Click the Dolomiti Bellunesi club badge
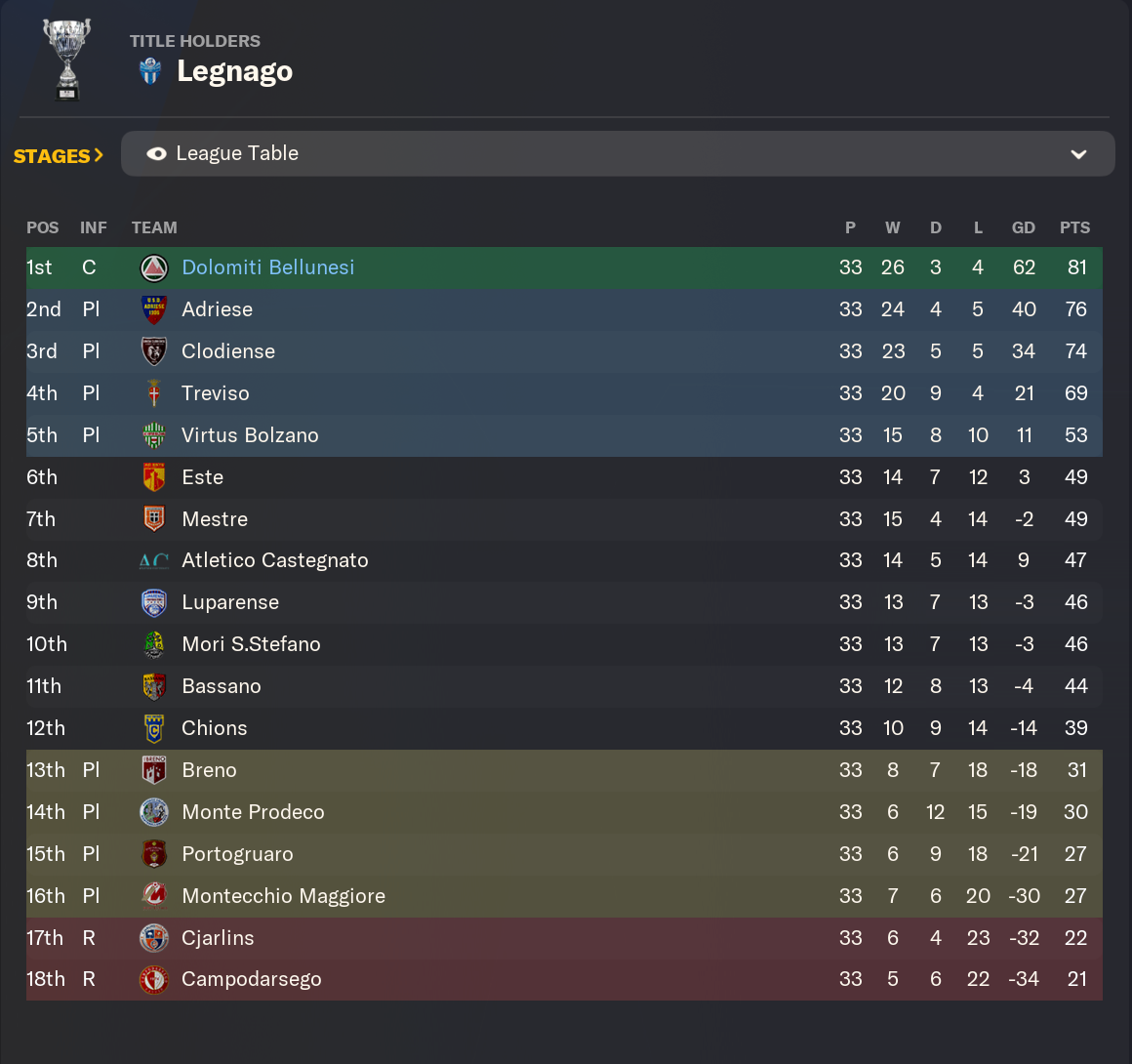The width and height of the screenshot is (1132, 1064). tap(154, 268)
